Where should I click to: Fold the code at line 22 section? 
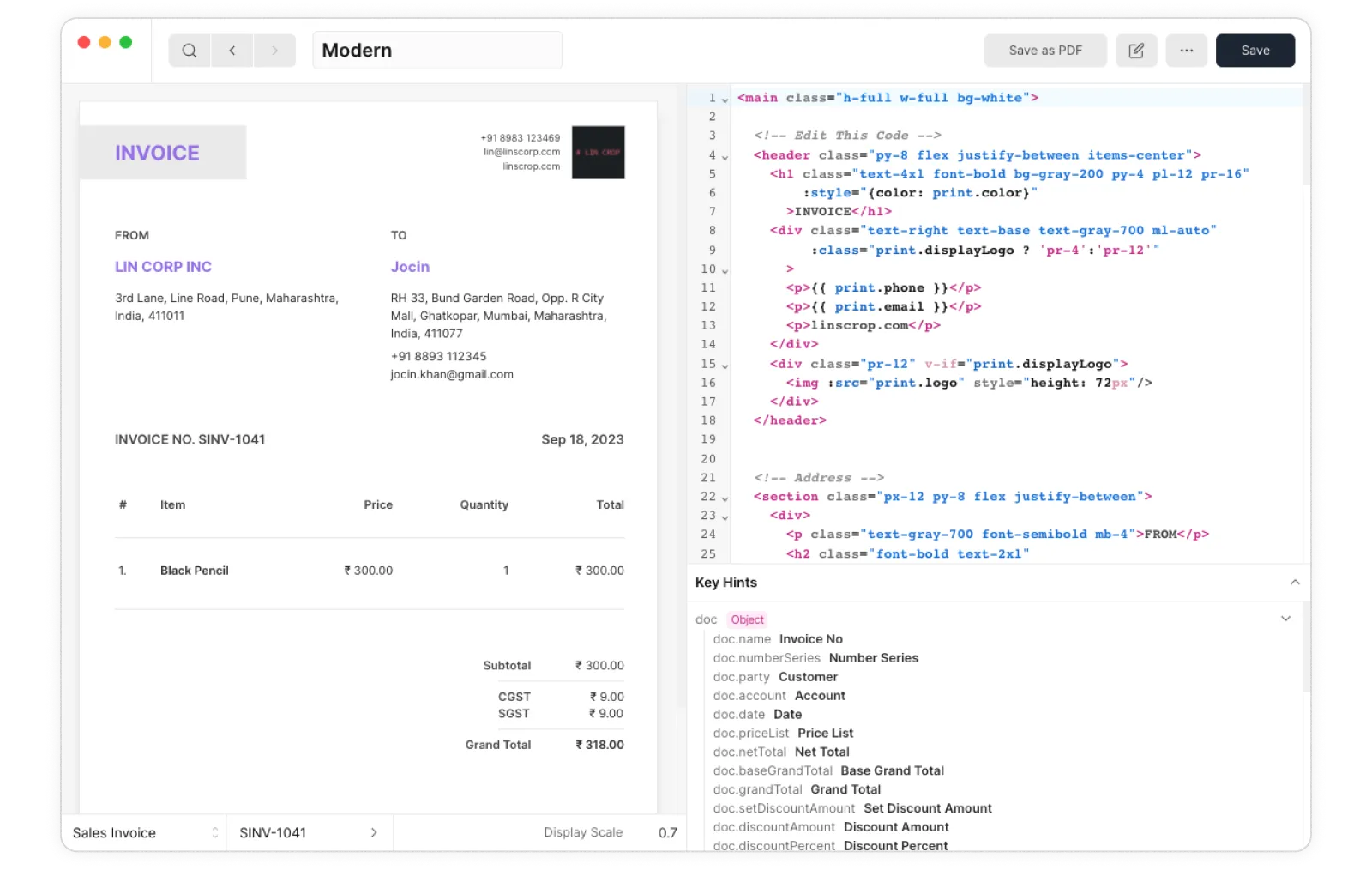point(725,498)
